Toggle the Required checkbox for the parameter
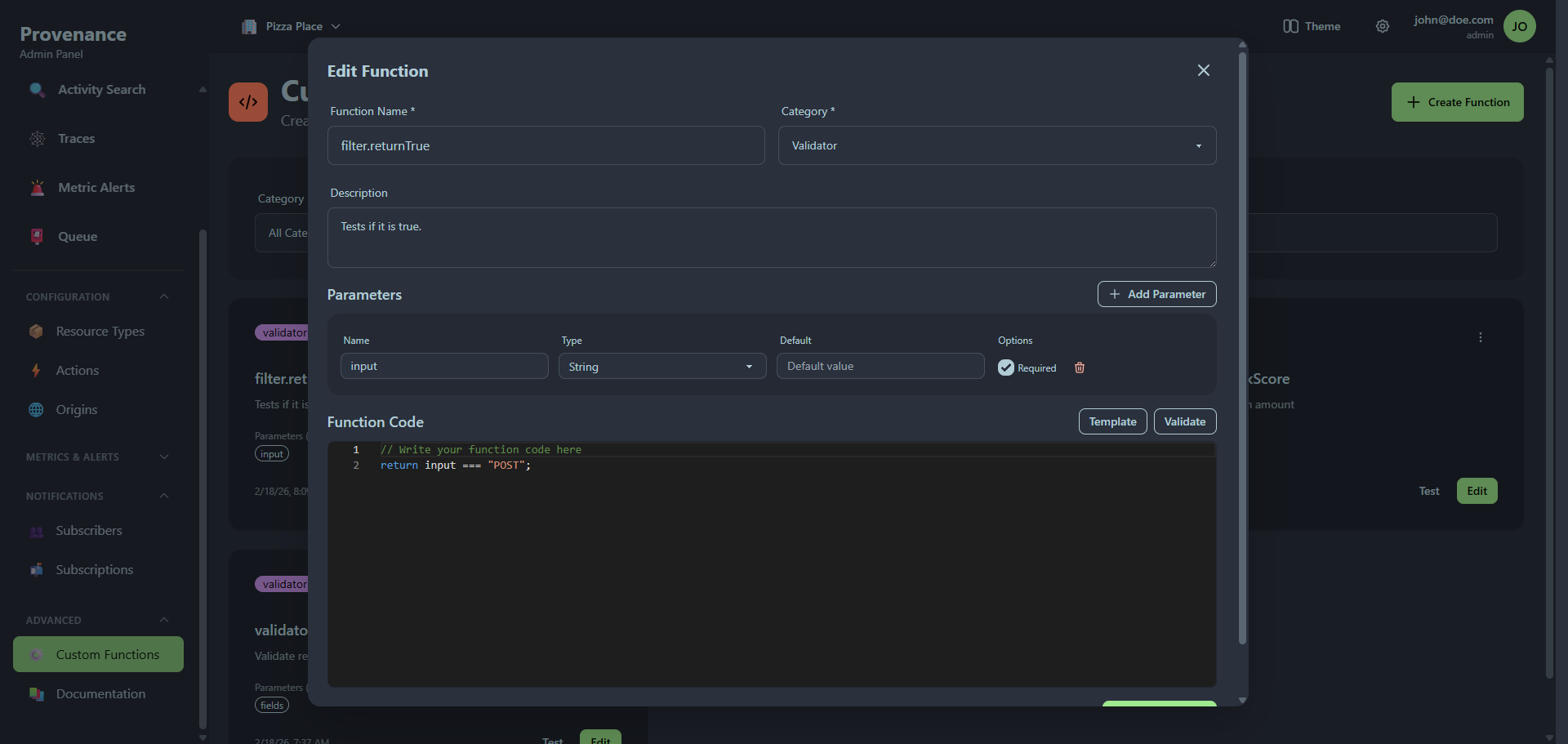1568x744 pixels. pos(1005,368)
